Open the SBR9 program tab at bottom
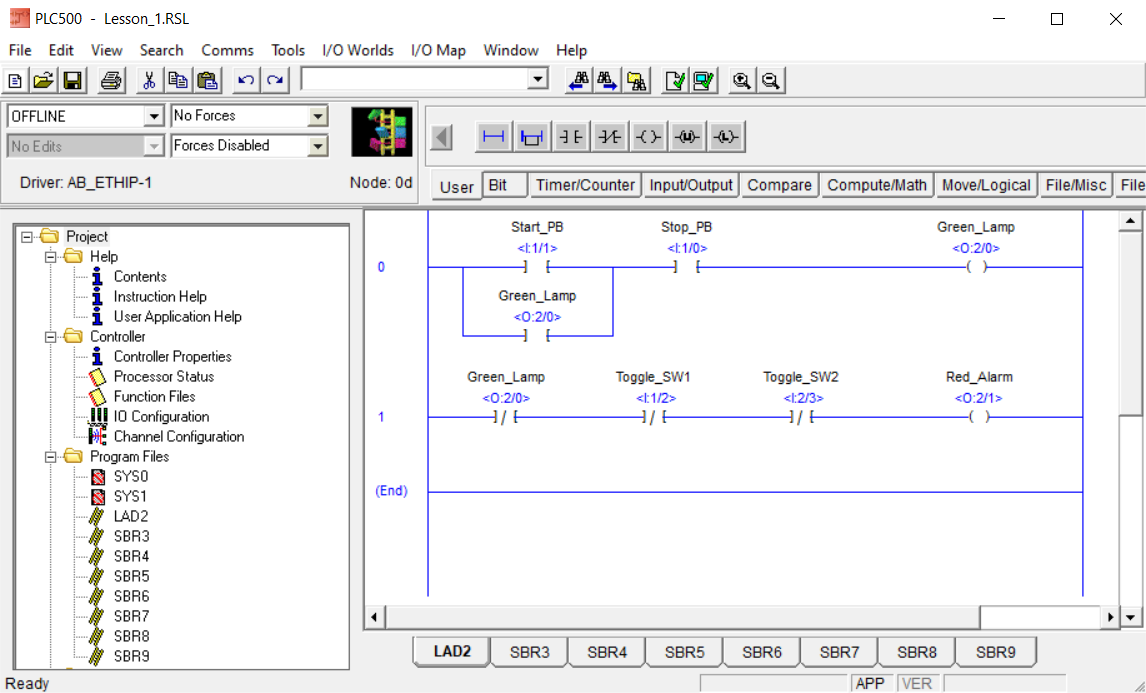The height and width of the screenshot is (693, 1146). coord(995,652)
